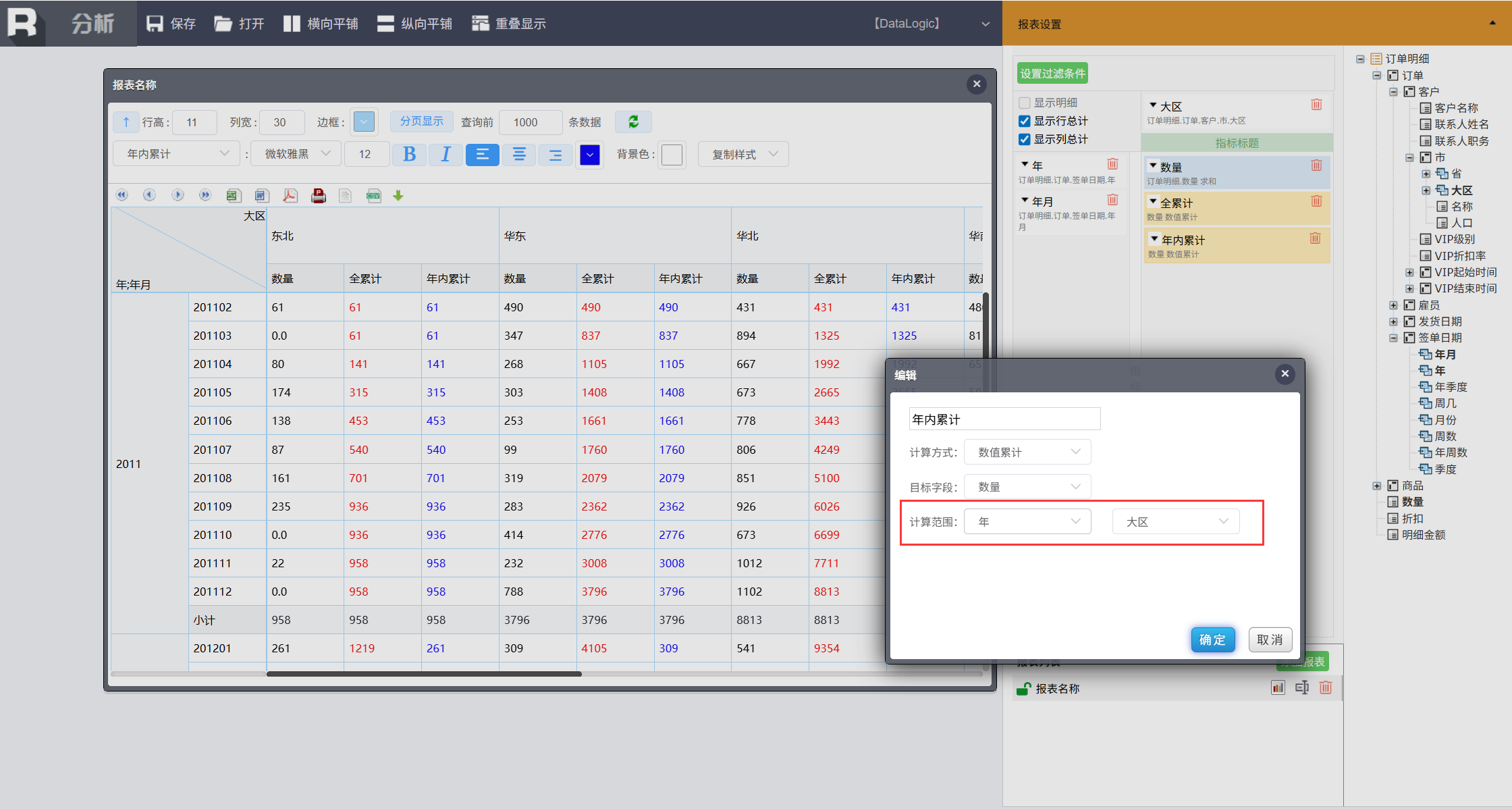
Task: Toggle the 显示列总计 checkbox
Action: [x=1025, y=139]
